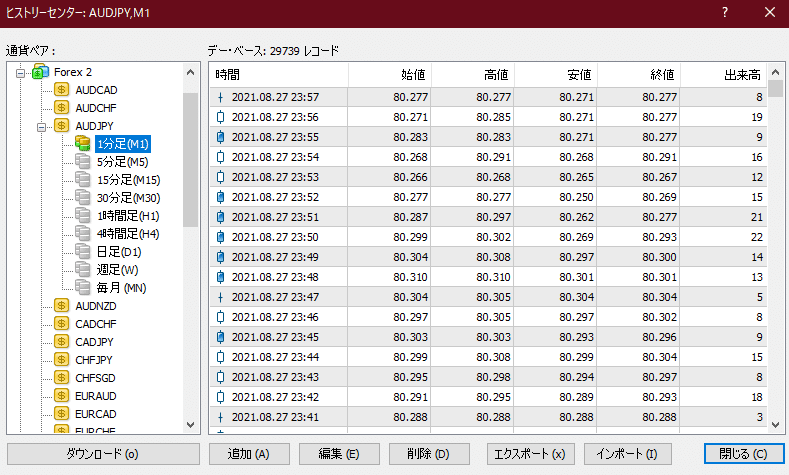Click the candle icon for 23:41 row

(220, 417)
